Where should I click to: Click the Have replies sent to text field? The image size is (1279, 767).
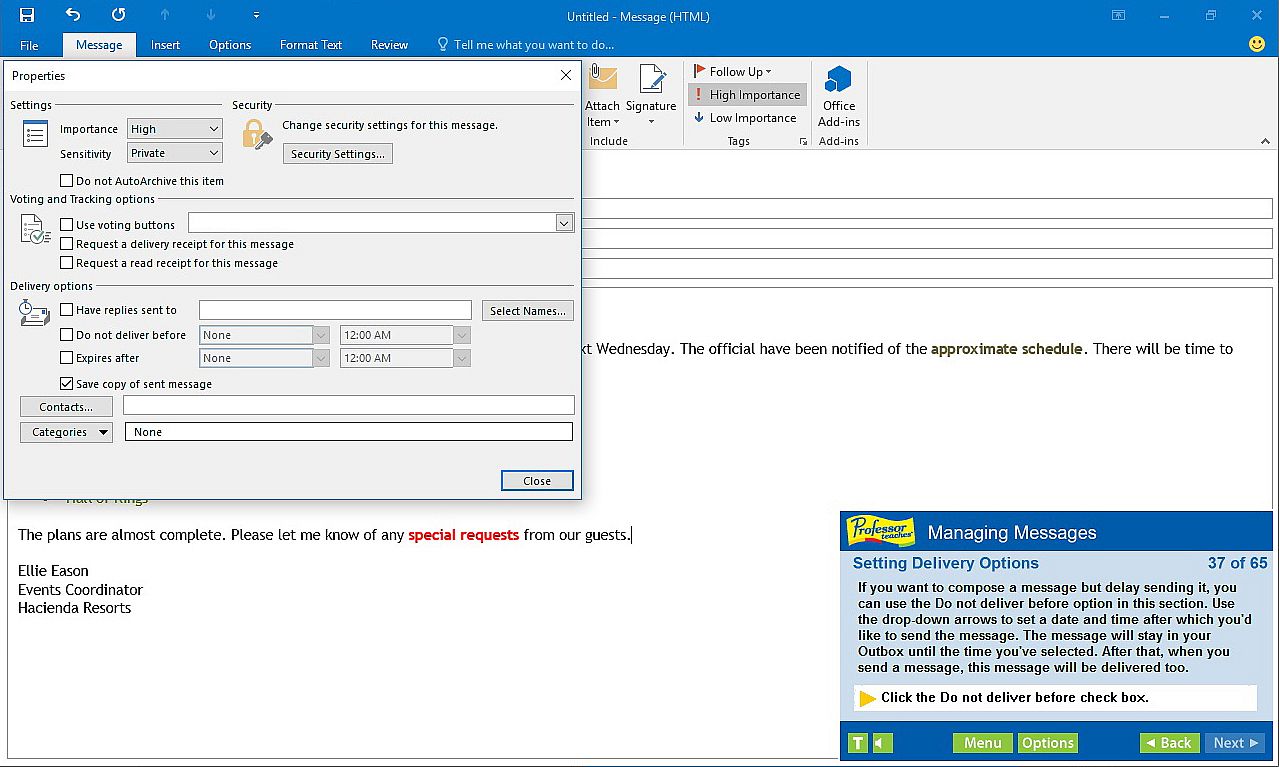(335, 311)
